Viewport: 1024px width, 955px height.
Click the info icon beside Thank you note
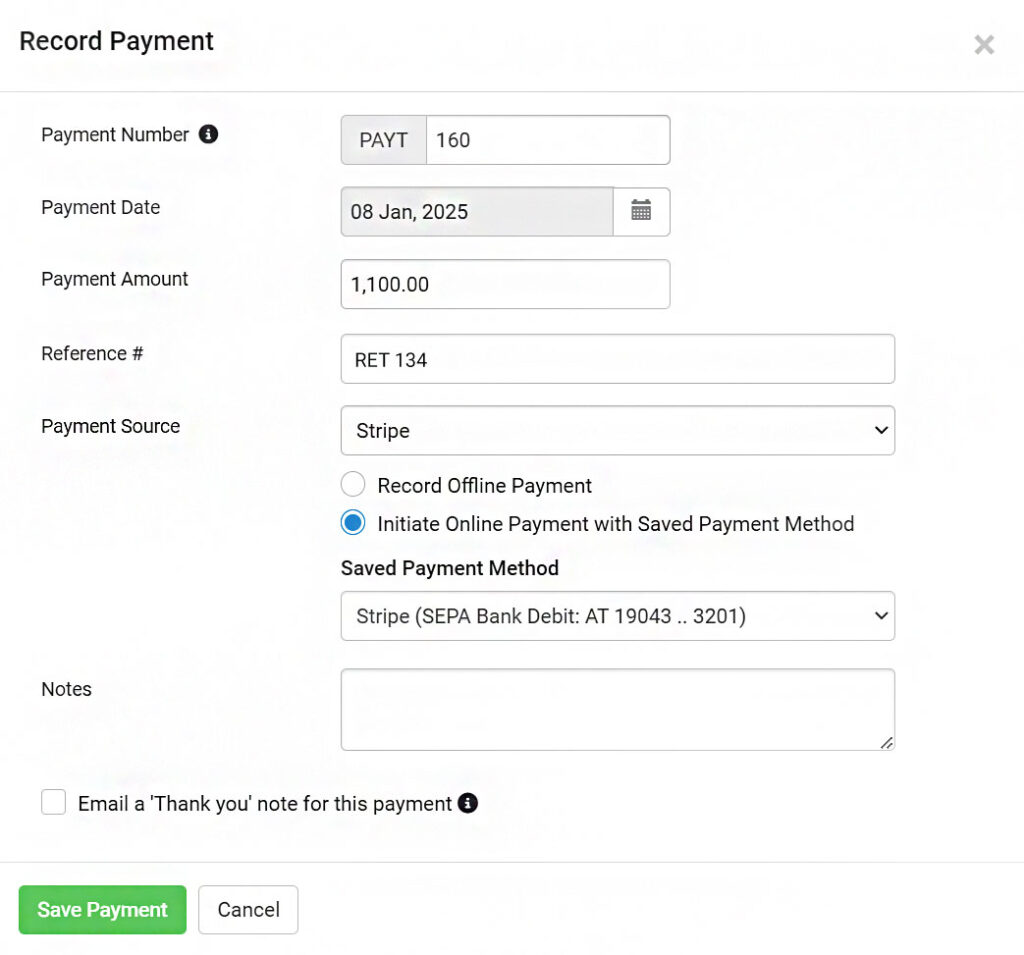coord(468,803)
